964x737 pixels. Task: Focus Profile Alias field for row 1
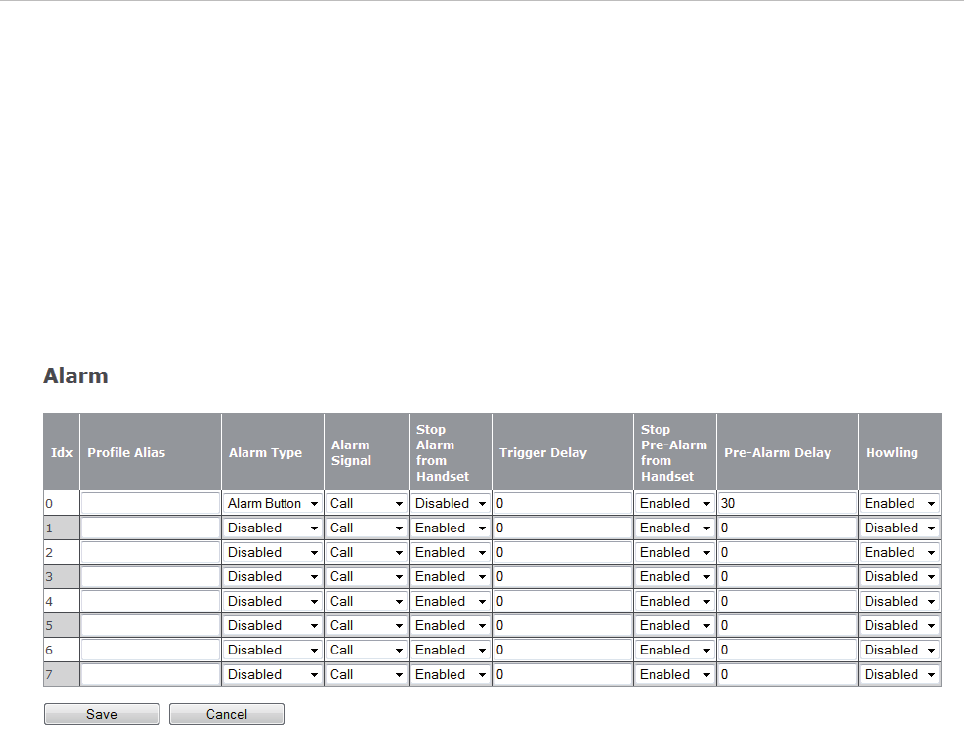coord(151,528)
